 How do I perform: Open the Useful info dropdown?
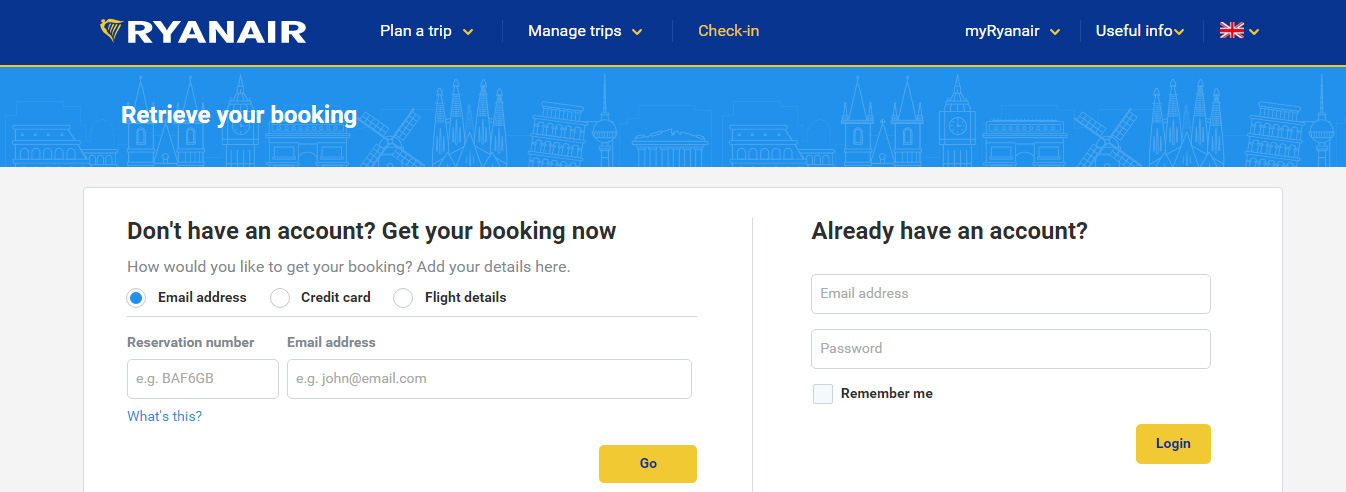click(x=1139, y=31)
